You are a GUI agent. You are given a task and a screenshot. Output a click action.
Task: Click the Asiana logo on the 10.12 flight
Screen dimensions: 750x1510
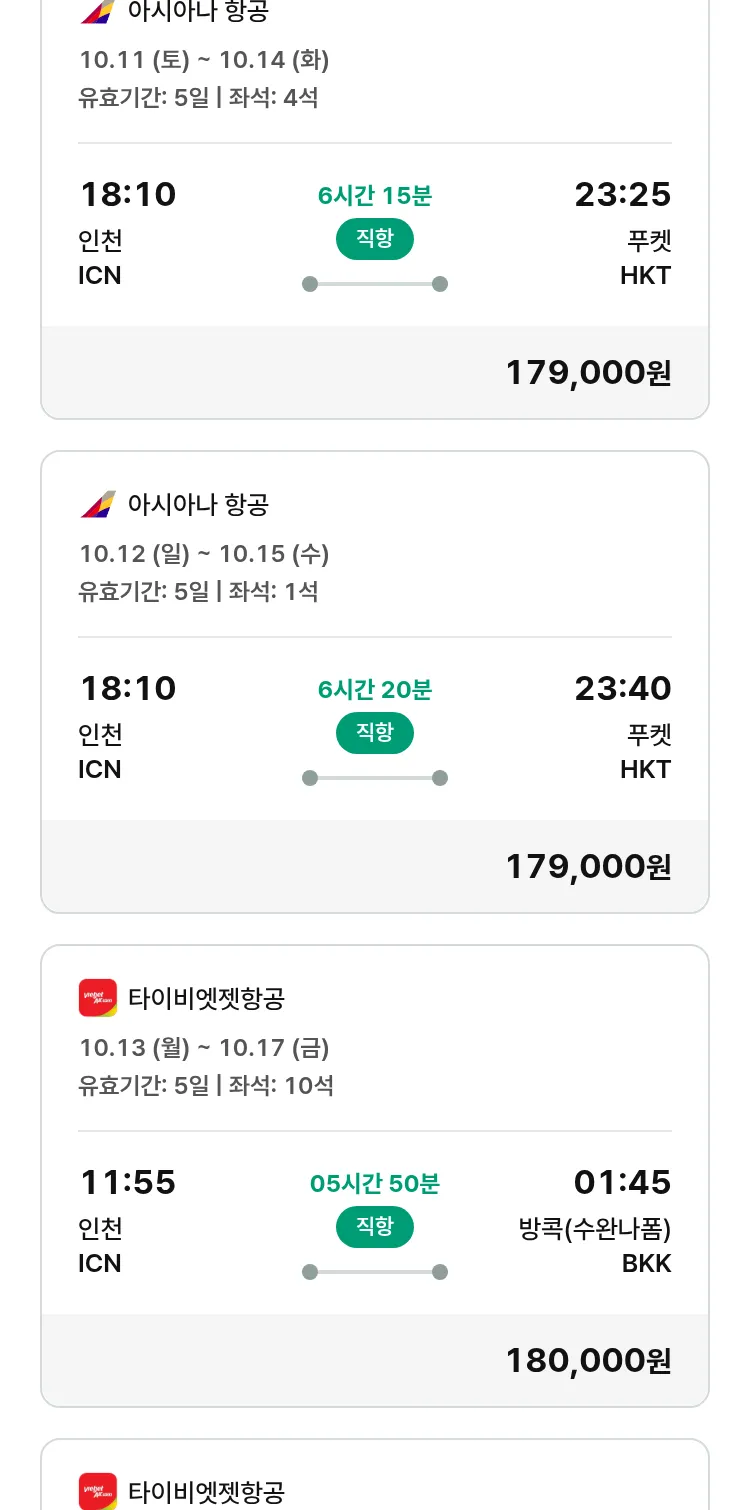pos(98,504)
